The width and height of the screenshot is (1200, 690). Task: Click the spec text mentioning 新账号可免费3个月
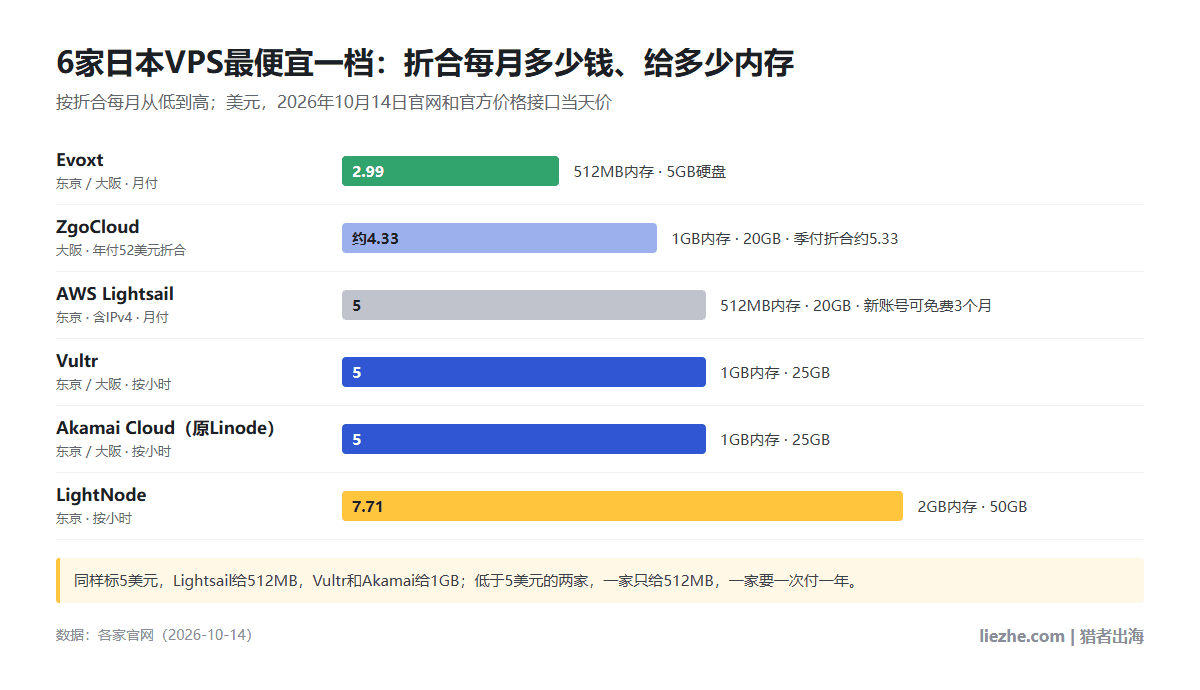pos(856,306)
